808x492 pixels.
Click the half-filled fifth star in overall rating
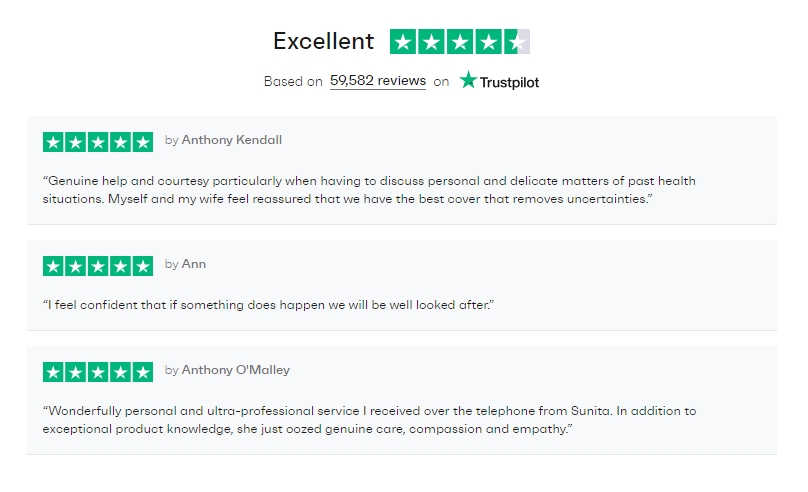coord(517,41)
